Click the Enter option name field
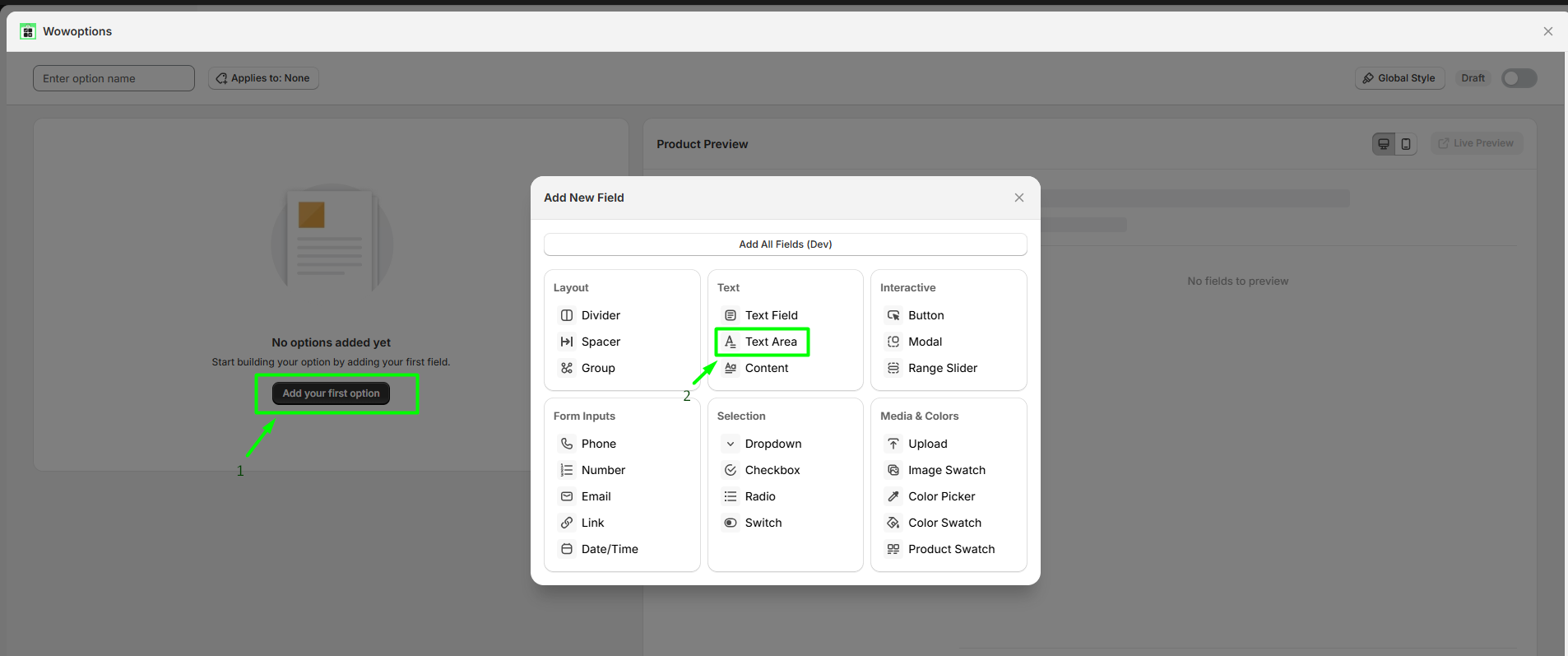The height and width of the screenshot is (656, 1568). (x=114, y=78)
